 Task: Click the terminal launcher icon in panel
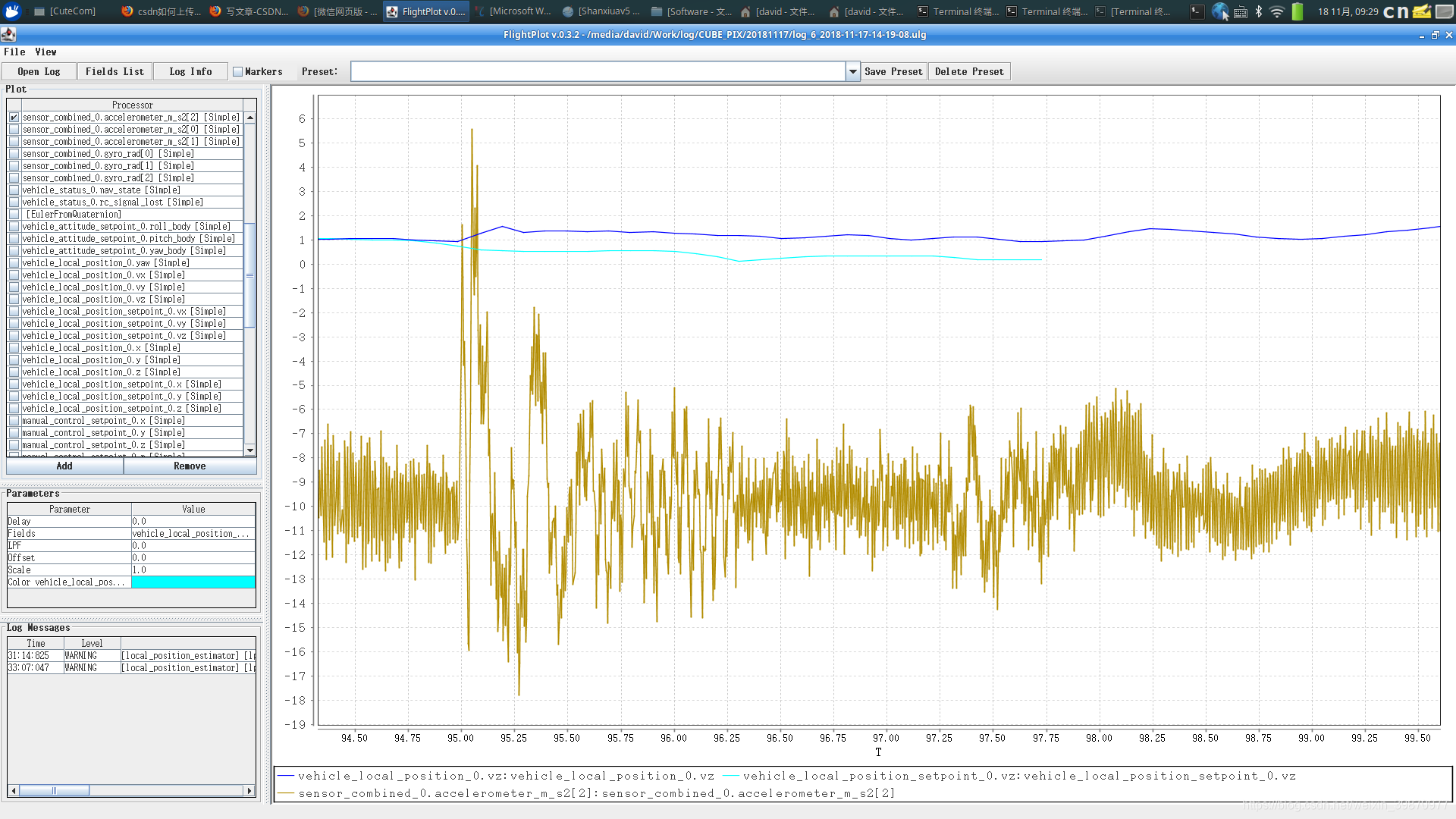tap(1197, 11)
